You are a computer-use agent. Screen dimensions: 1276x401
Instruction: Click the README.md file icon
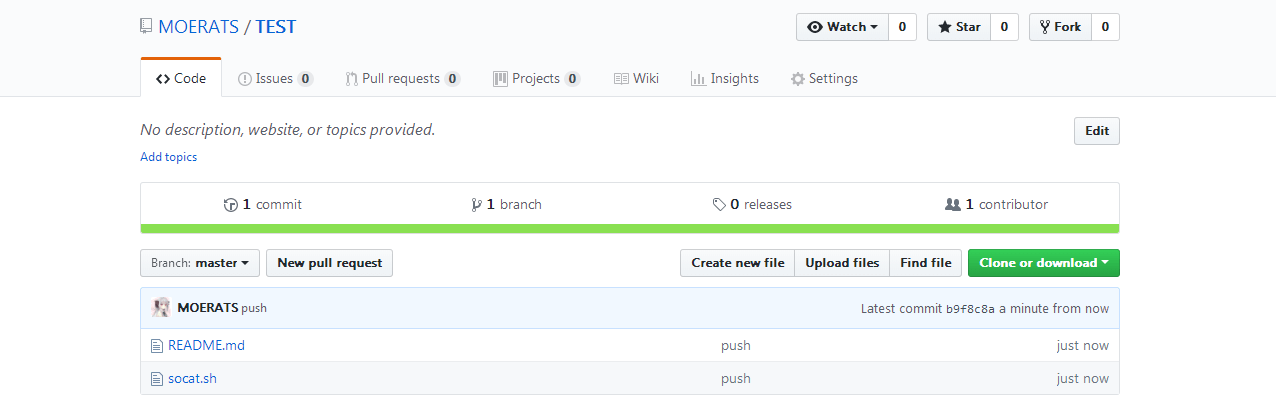(156, 346)
